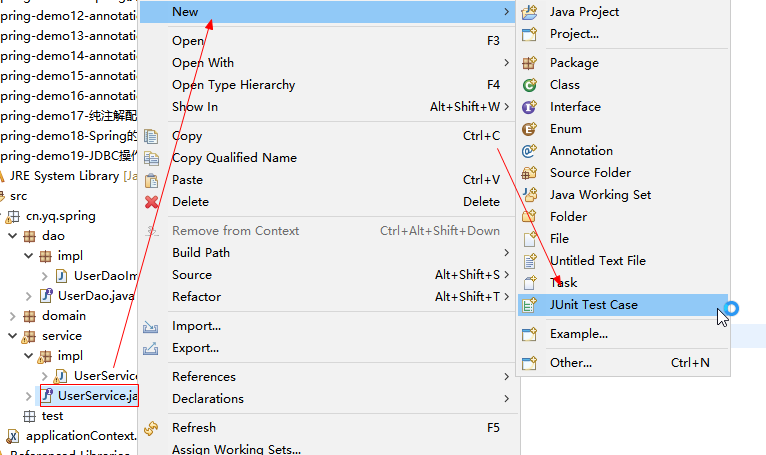Select the UserServiceImpl file in tree
The image size is (766, 455).
point(105,376)
